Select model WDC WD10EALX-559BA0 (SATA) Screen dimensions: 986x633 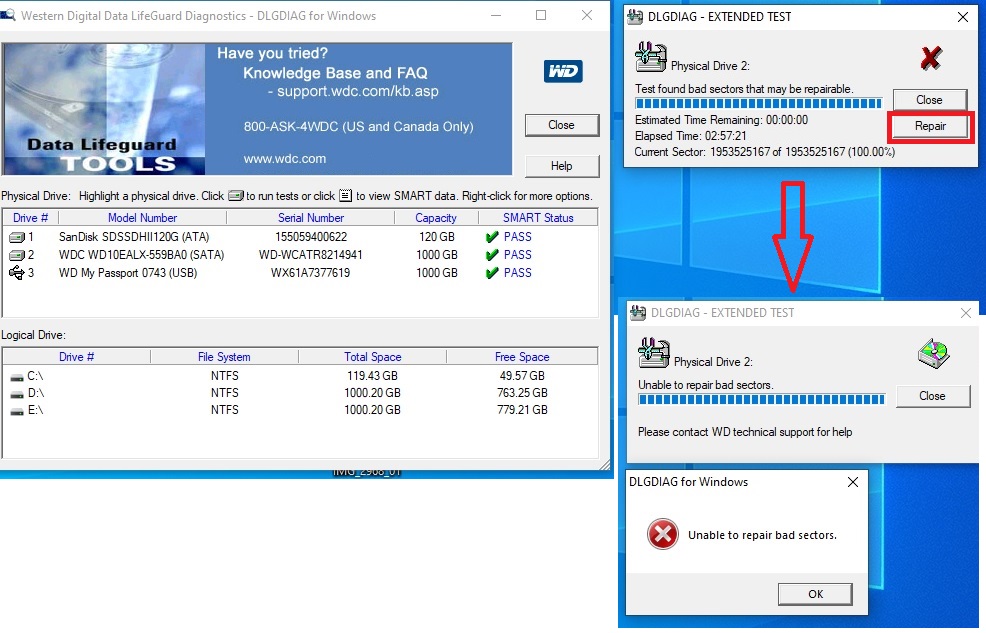pyautogui.click(x=141, y=255)
